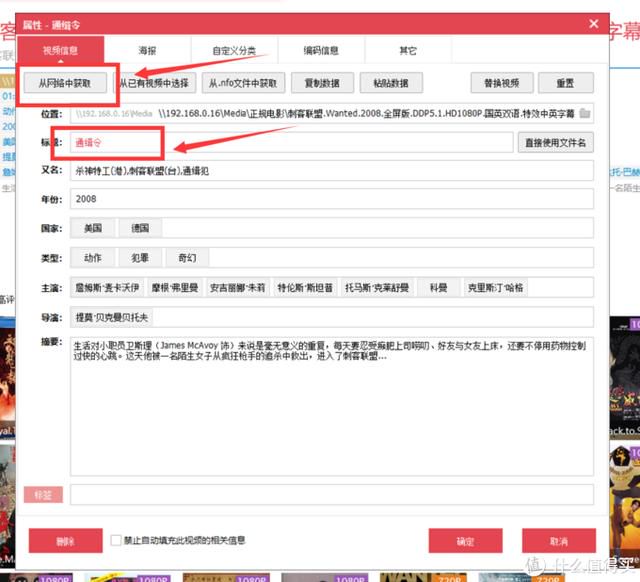Open the 自定义分类 tab
Viewport: 640px width, 582px height.
[x=234, y=50]
